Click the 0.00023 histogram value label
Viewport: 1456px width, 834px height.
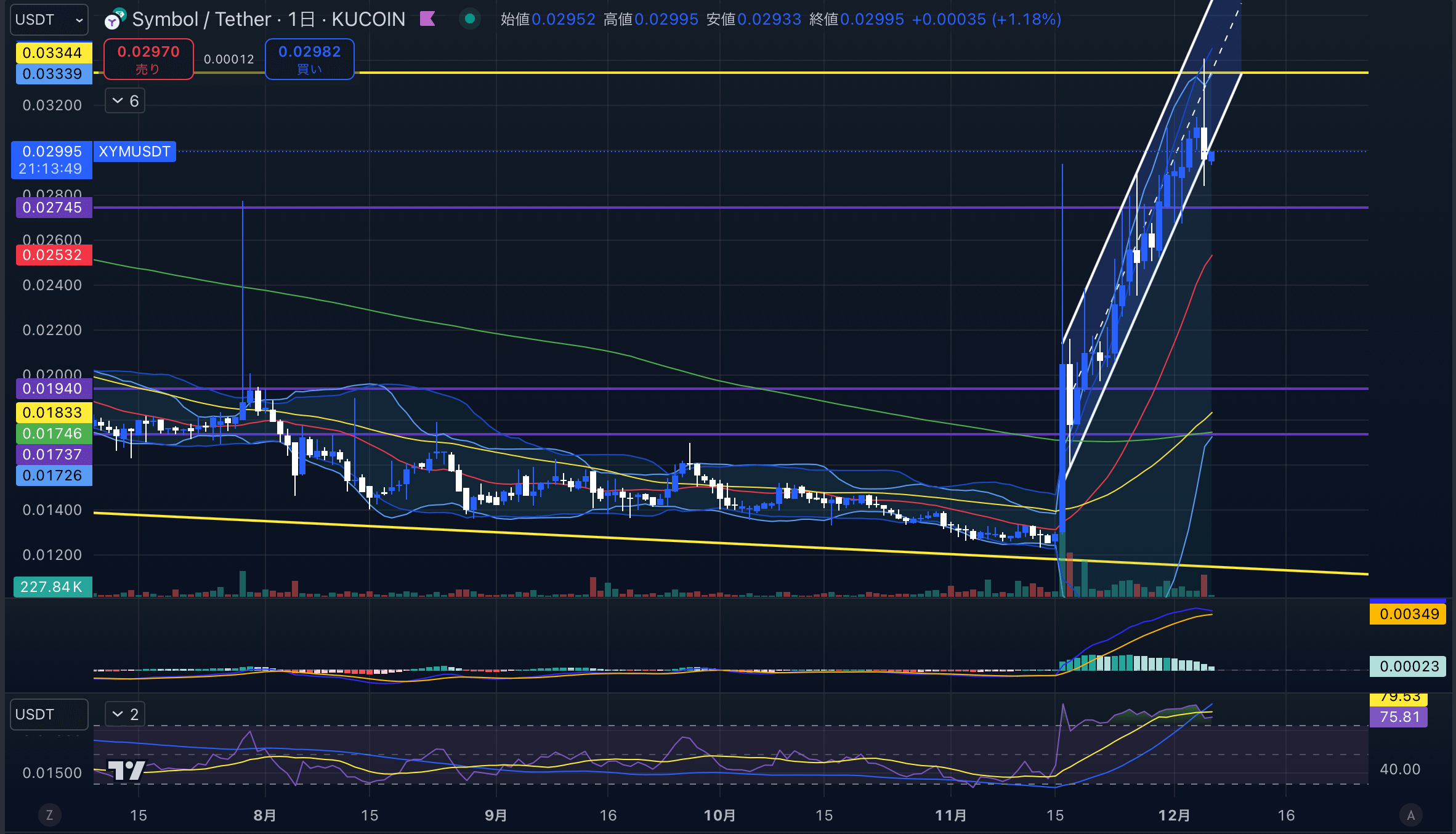[1408, 666]
